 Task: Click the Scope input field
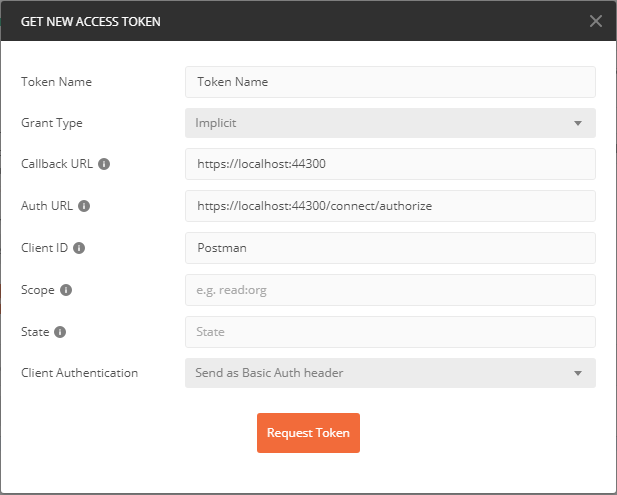tap(390, 290)
